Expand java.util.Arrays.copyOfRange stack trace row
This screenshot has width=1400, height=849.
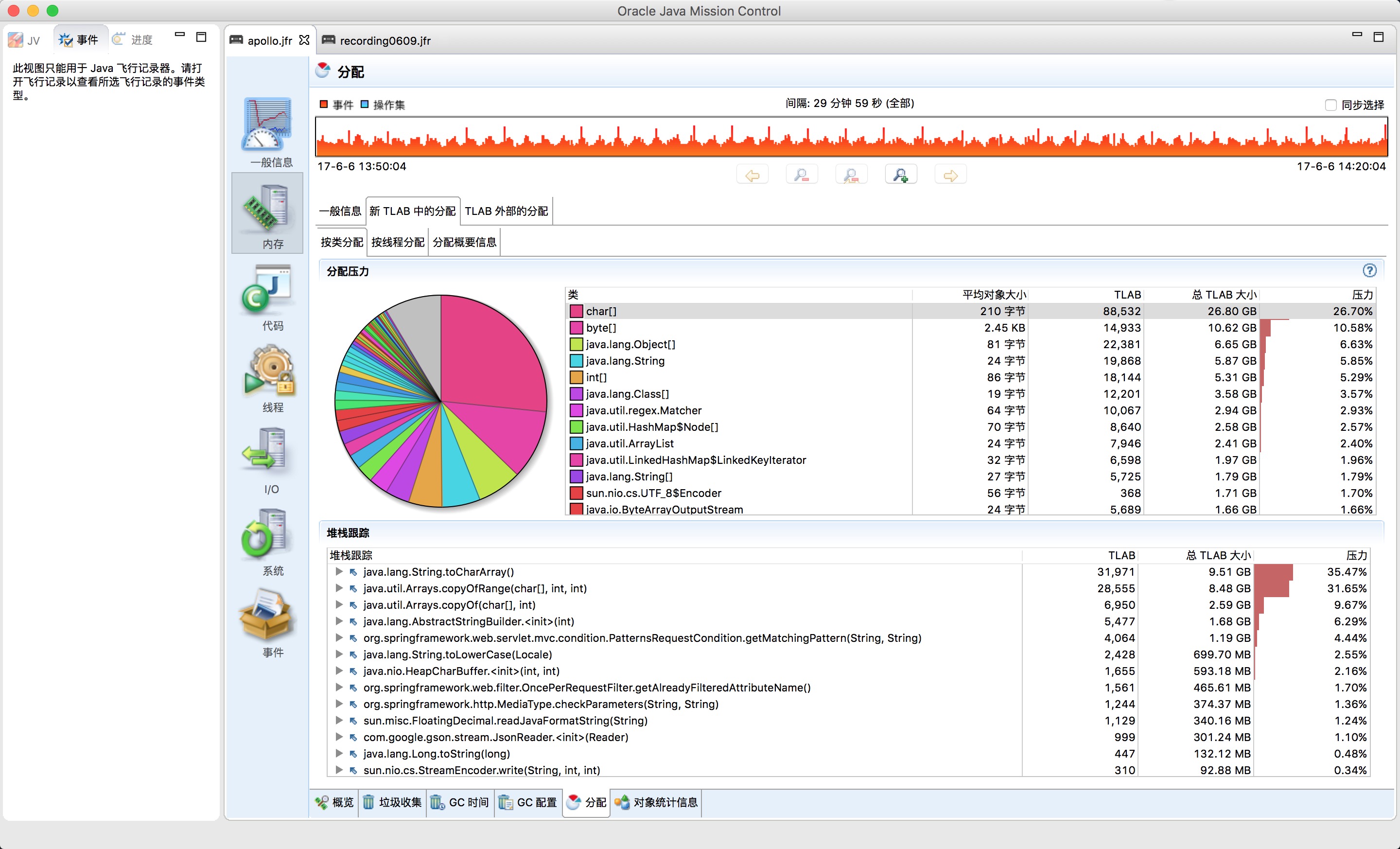pyautogui.click(x=339, y=588)
